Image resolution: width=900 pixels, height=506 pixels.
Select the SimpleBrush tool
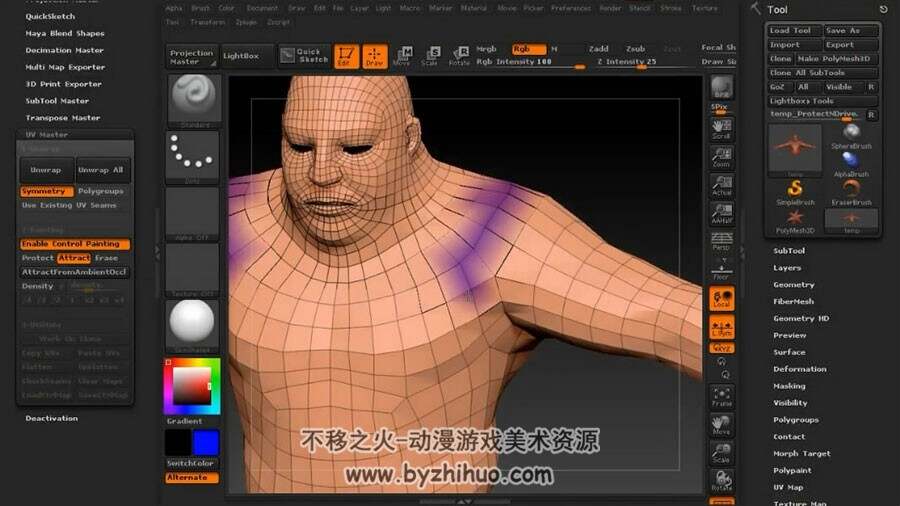click(x=795, y=193)
